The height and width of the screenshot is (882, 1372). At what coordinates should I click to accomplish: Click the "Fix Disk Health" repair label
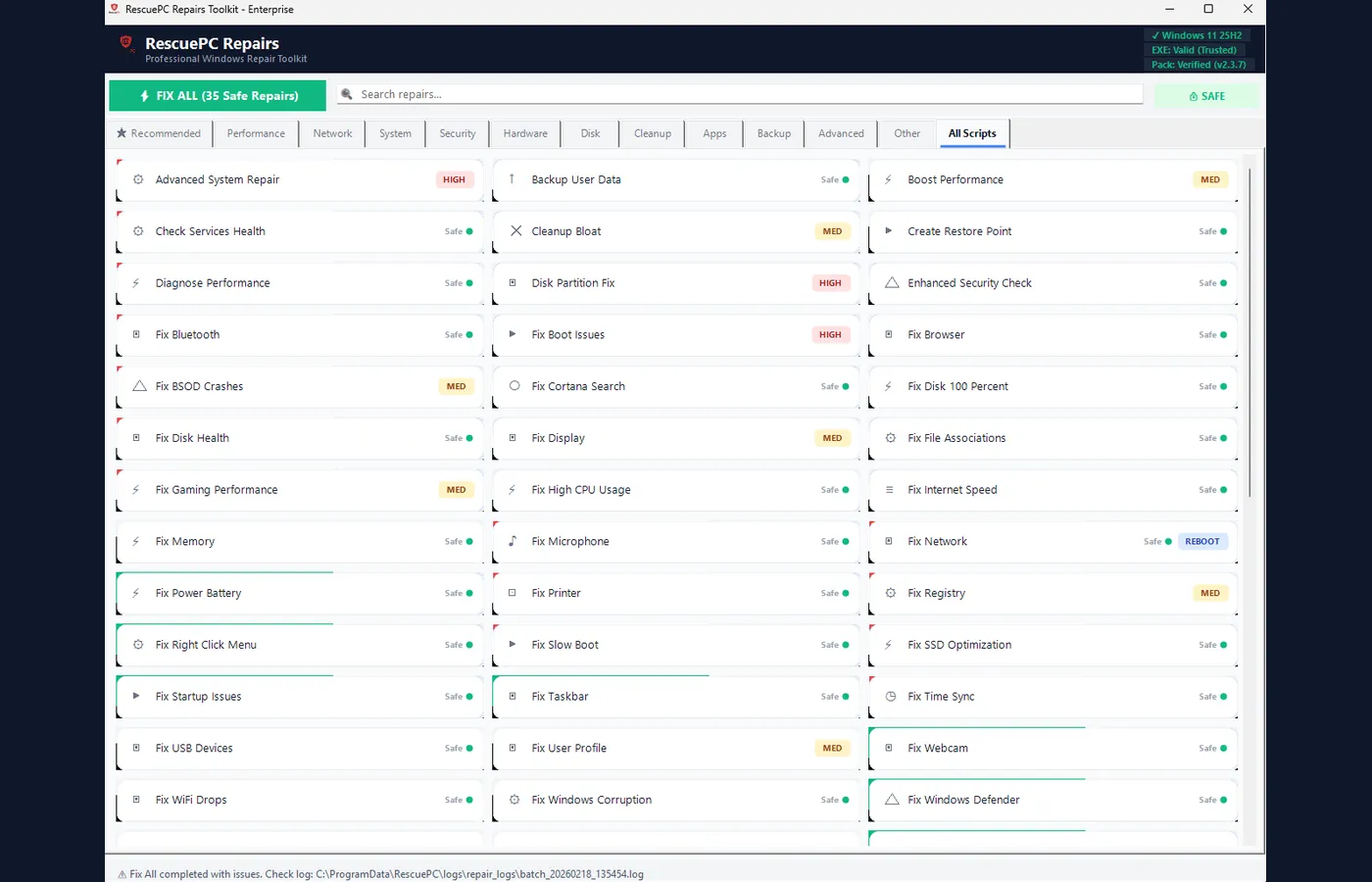pyautogui.click(x=192, y=438)
